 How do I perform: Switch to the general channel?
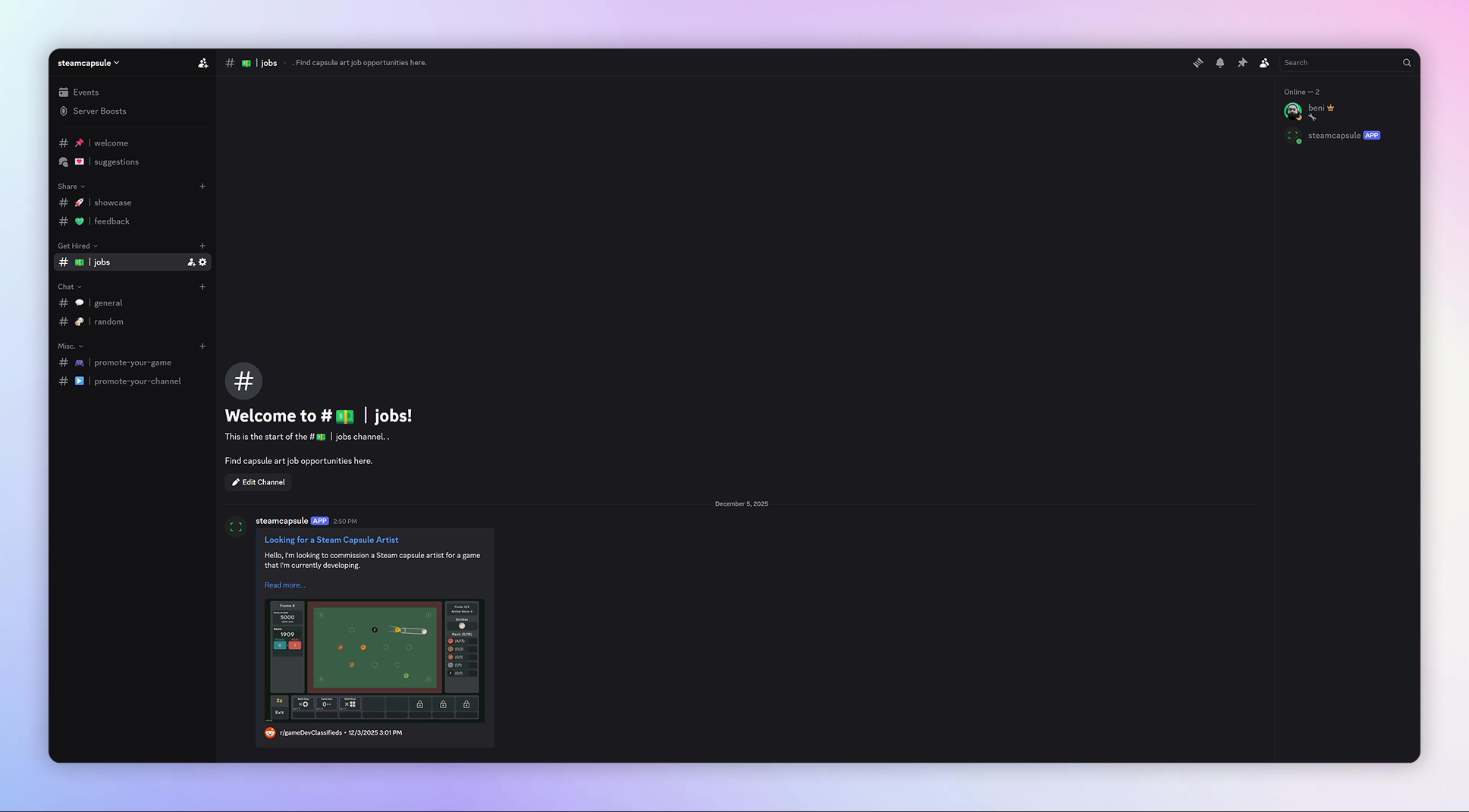[x=108, y=303]
